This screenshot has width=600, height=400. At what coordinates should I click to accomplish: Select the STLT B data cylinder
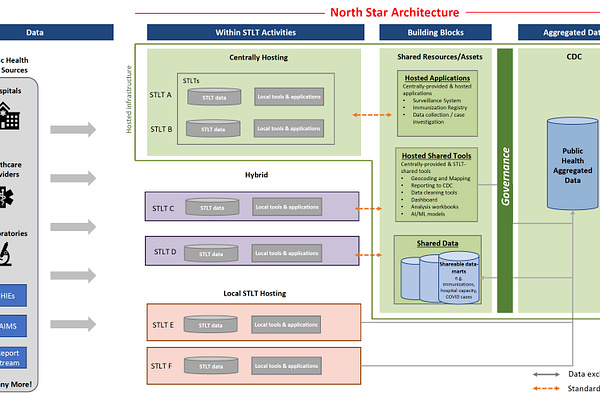pos(213,128)
